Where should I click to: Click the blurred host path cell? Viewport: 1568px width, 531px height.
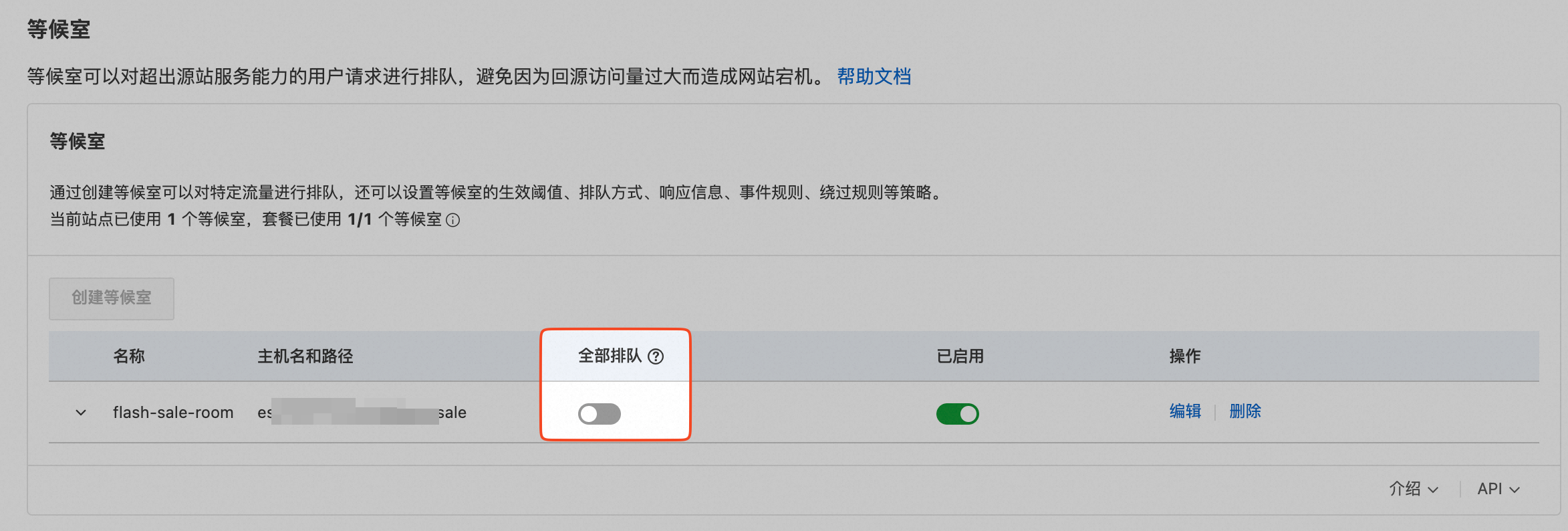pyautogui.click(x=362, y=413)
